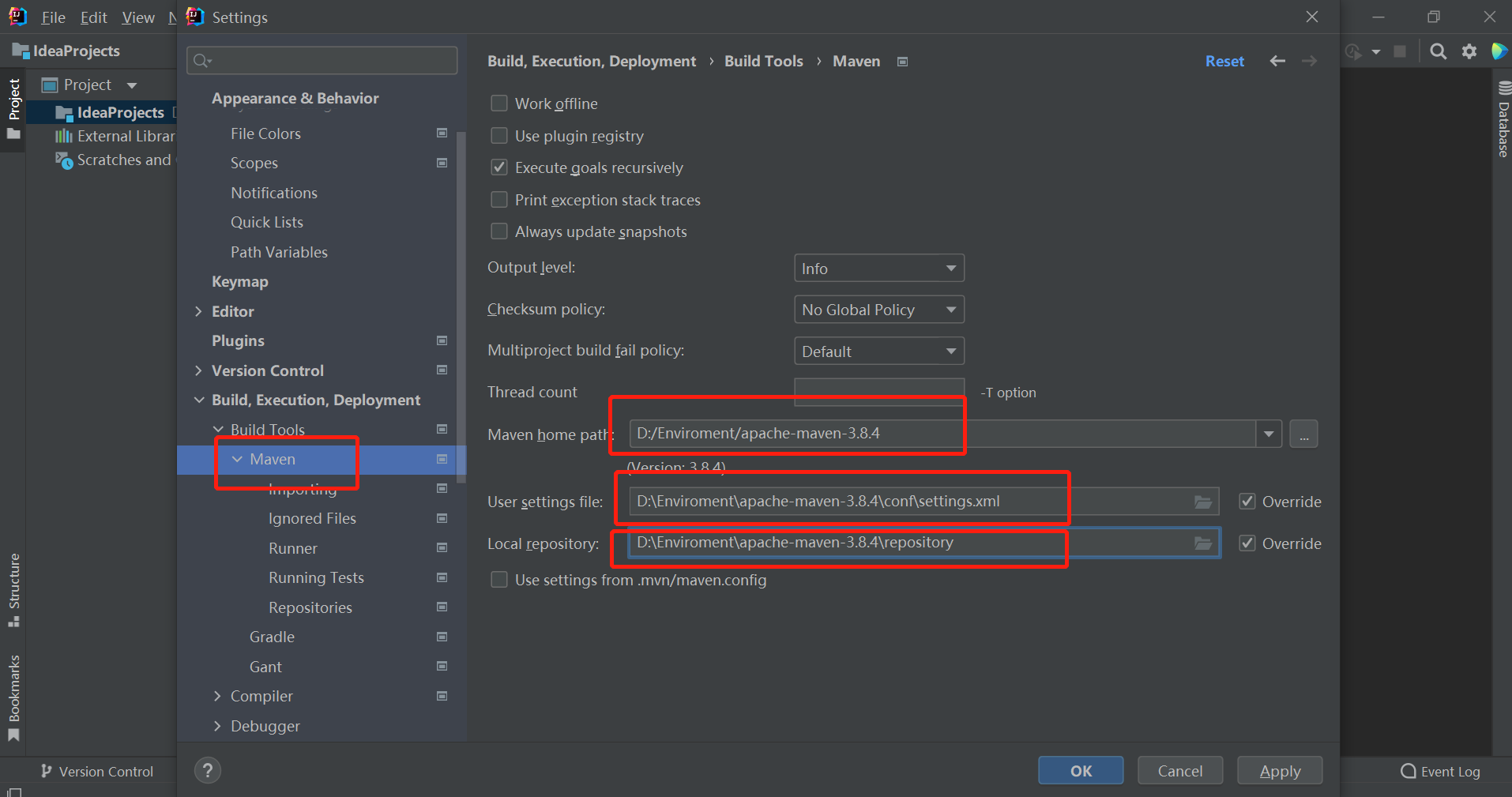Toggle Override for User settings file
The height and width of the screenshot is (797, 1512).
click(x=1247, y=502)
